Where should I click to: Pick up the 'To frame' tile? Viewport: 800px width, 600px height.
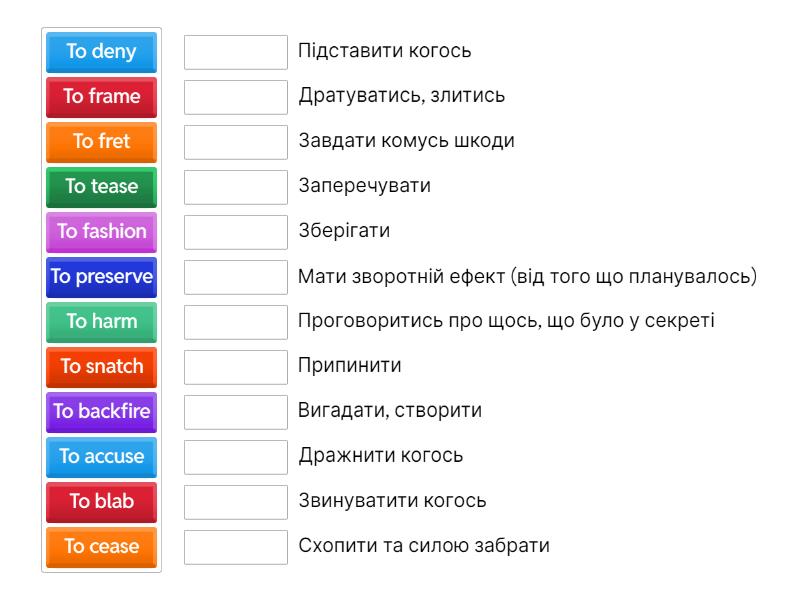(100, 97)
